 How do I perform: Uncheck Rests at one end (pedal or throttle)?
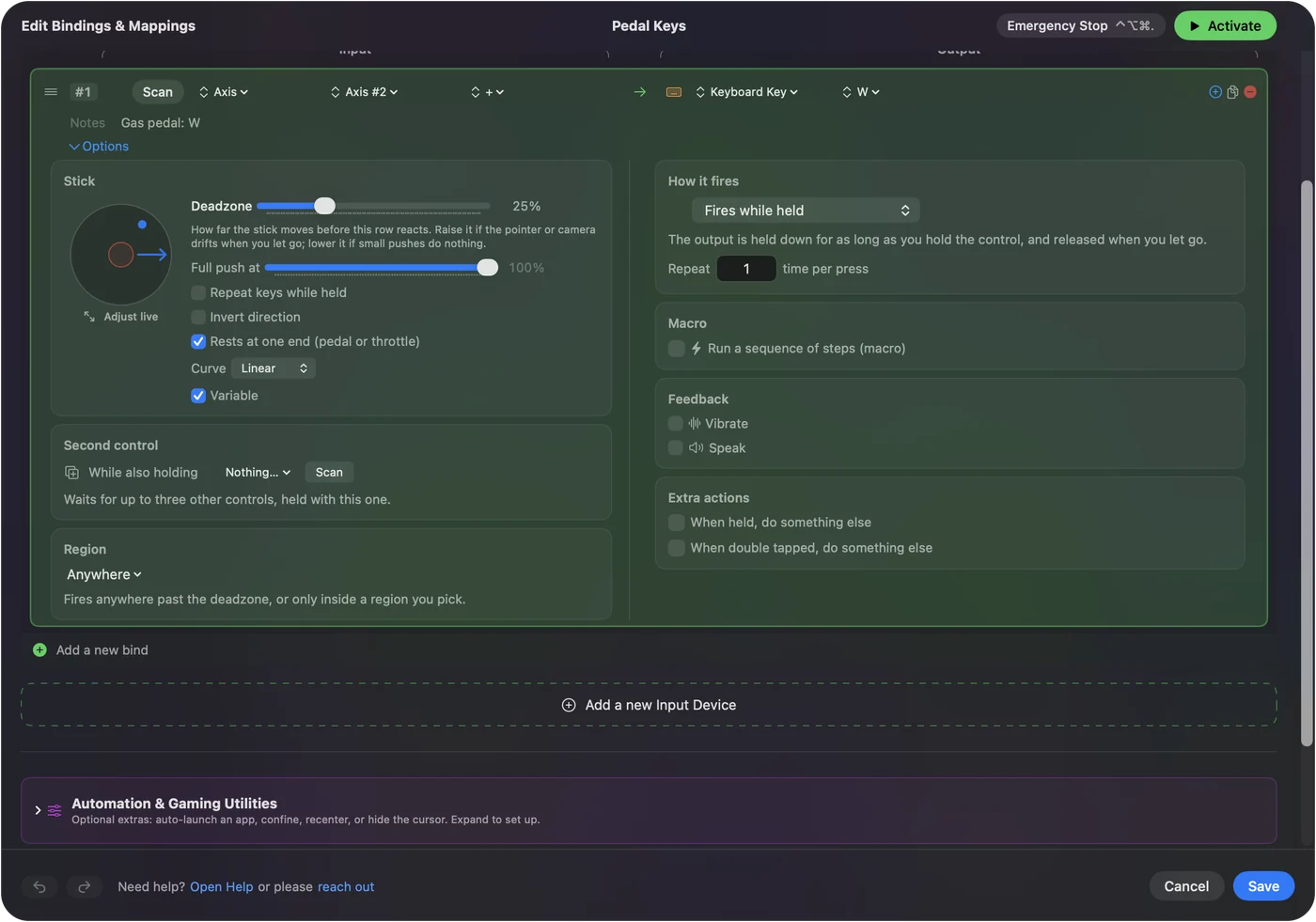(198, 341)
